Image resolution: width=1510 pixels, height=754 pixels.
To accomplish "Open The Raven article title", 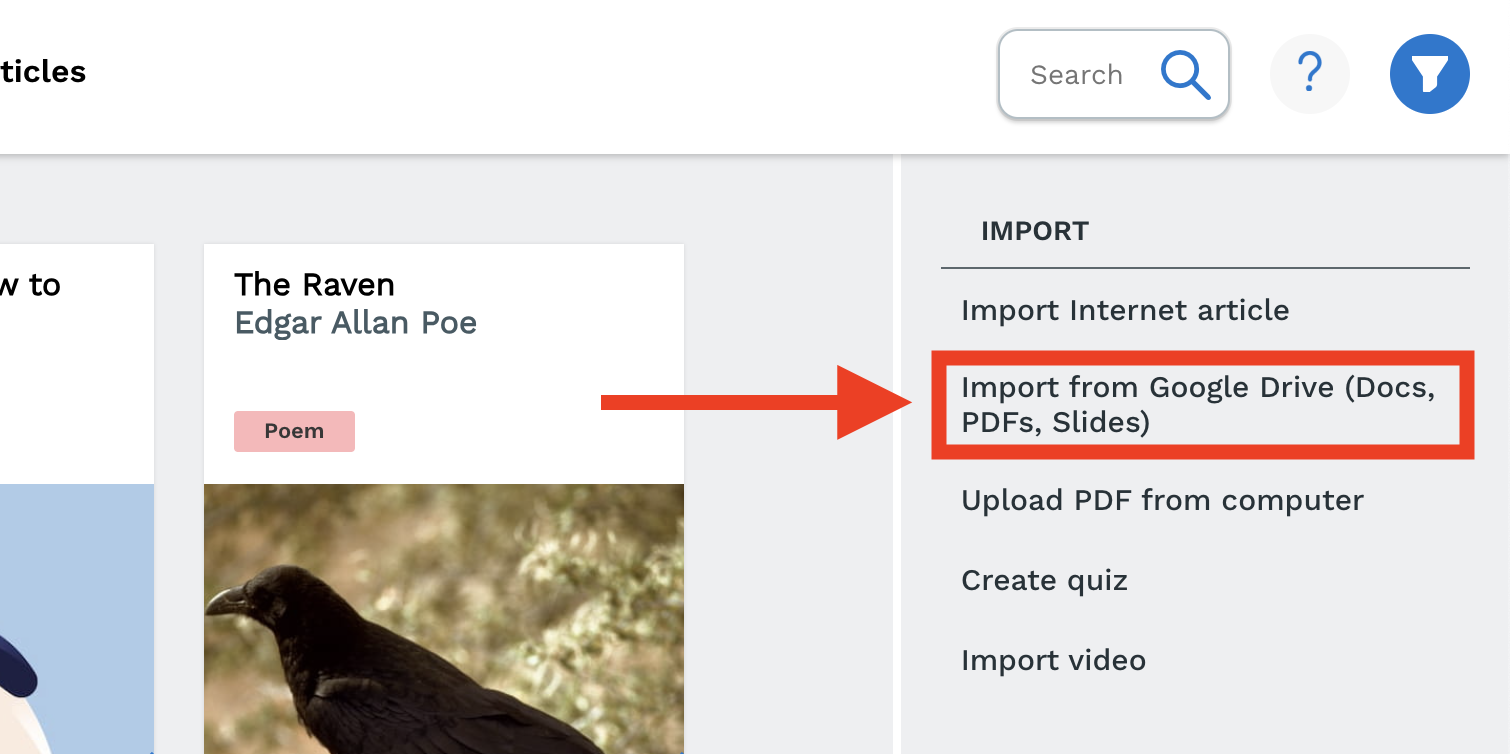I will (x=314, y=285).
